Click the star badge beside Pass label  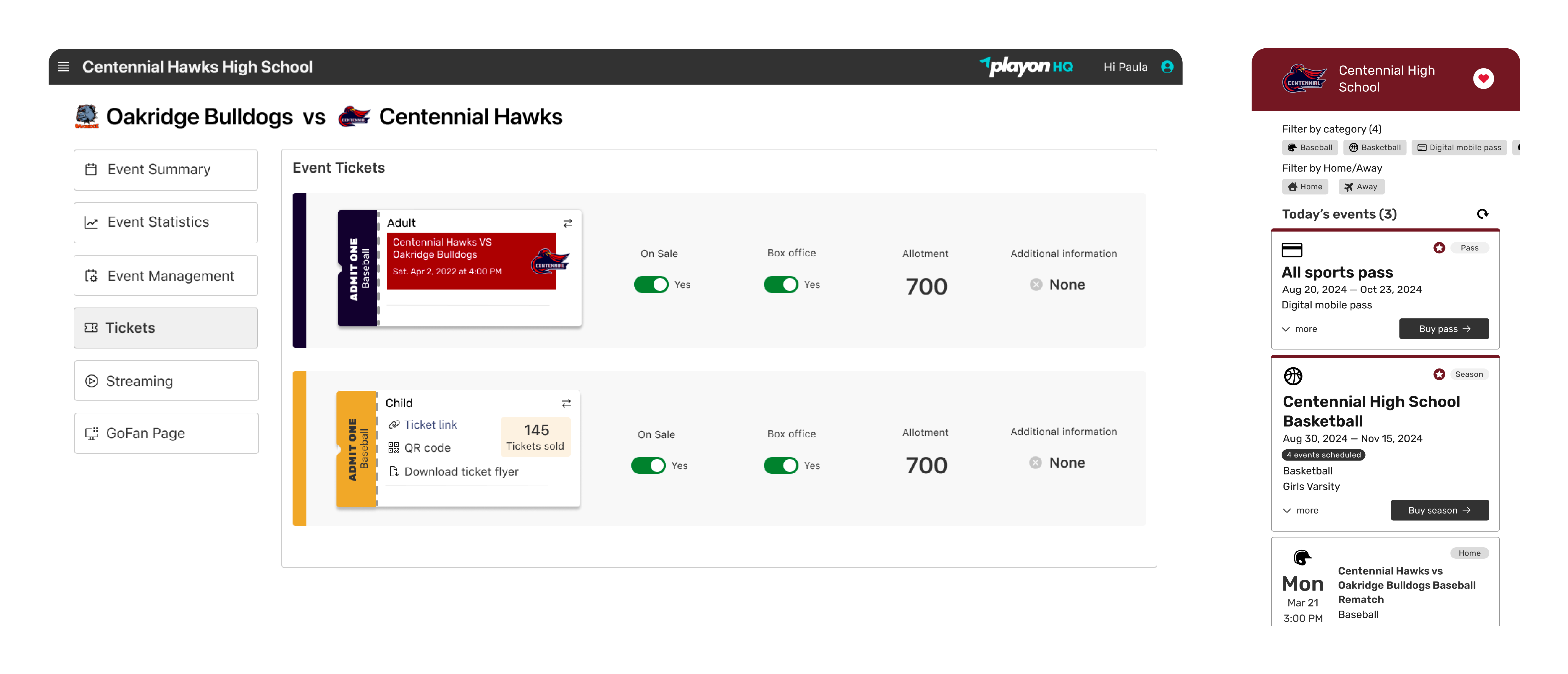1439,247
